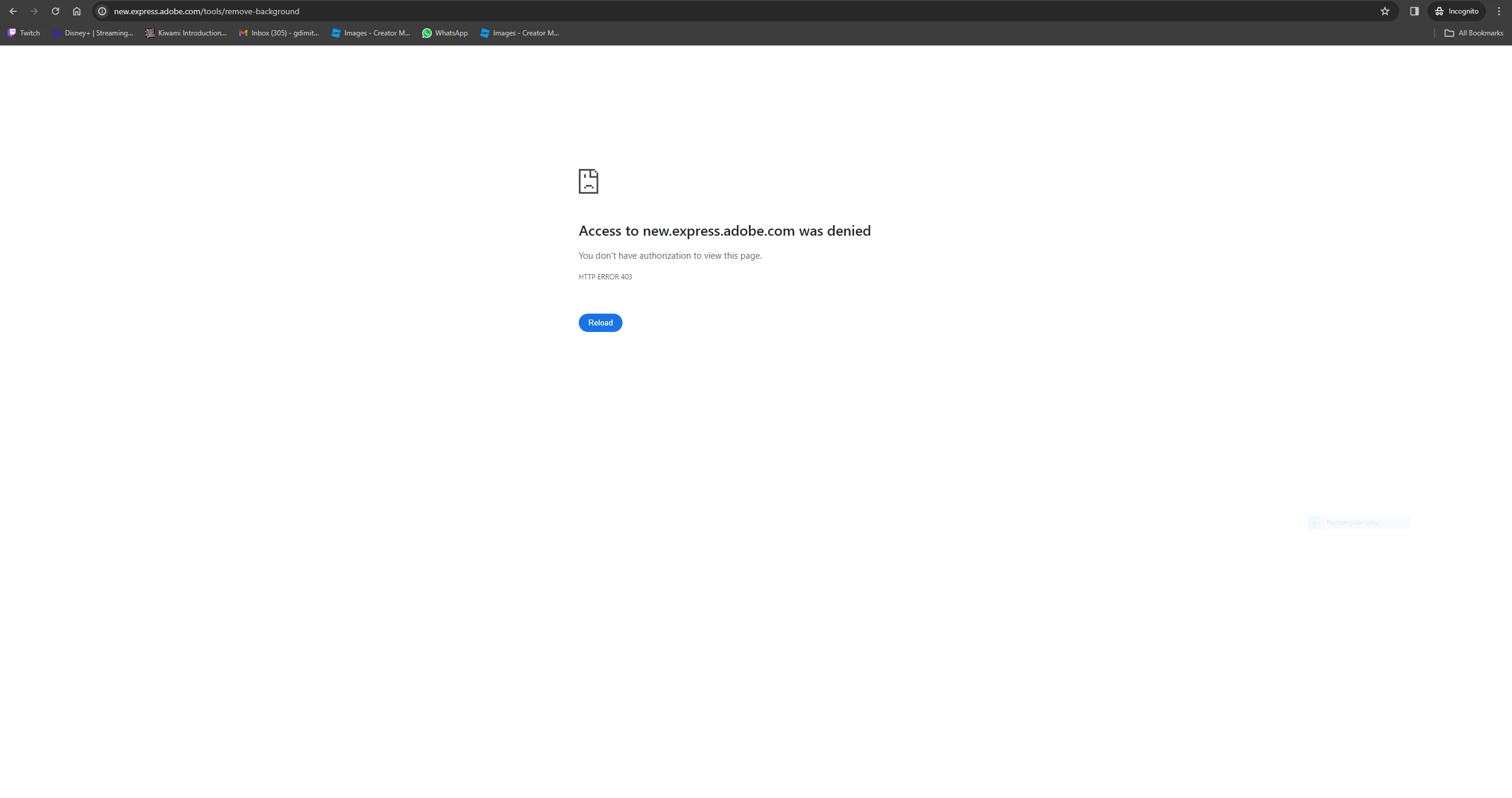Open the Twitch bookmark
Screen dimensions: 1512x798
[x=24, y=33]
